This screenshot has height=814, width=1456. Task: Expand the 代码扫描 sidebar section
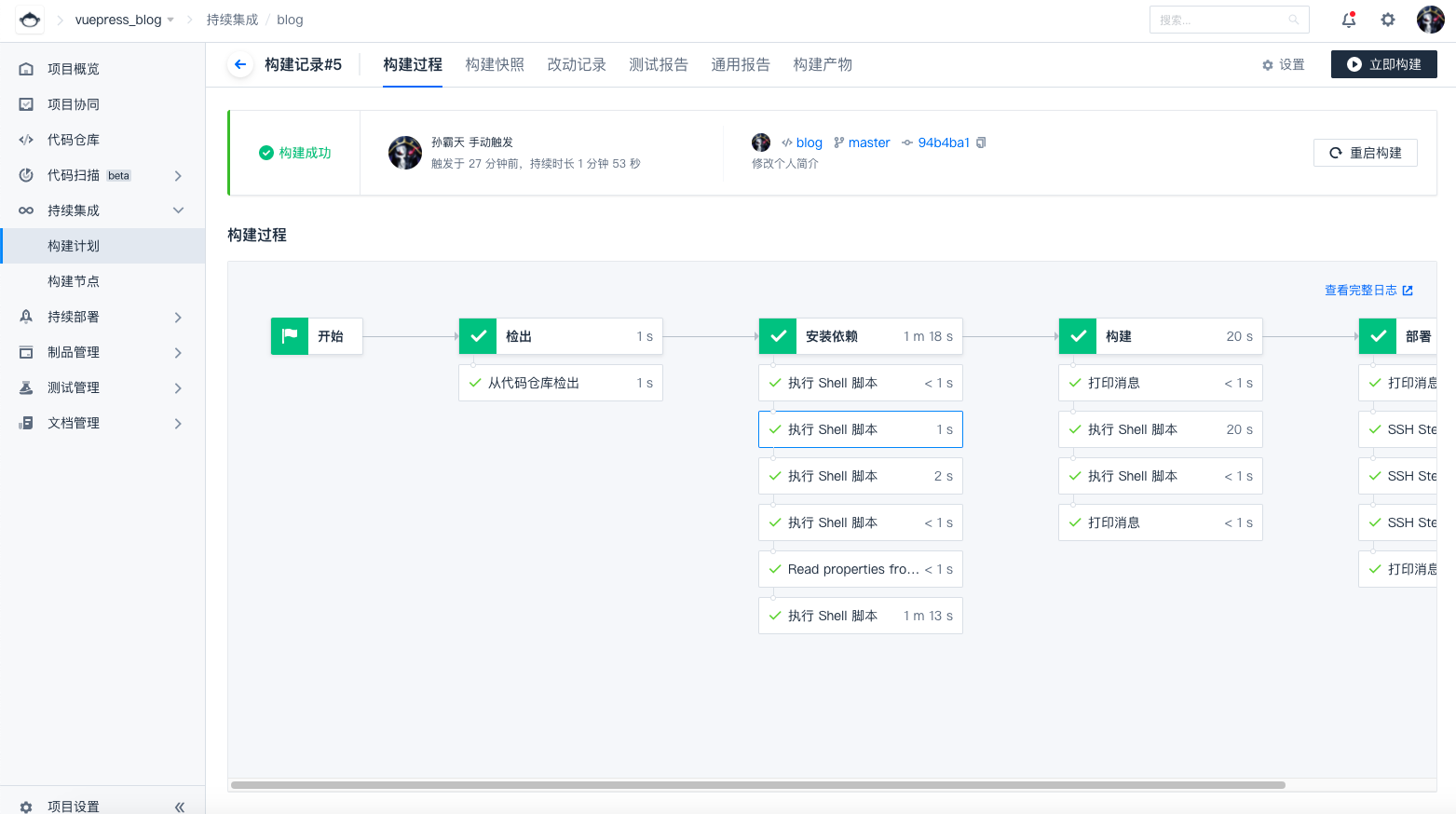coord(178,175)
